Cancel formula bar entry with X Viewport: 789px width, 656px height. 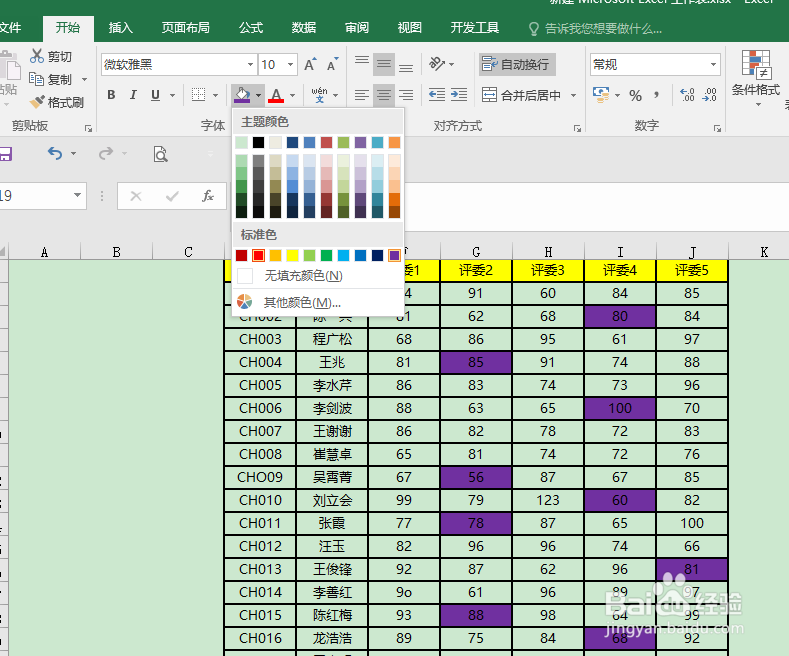pyautogui.click(x=136, y=196)
